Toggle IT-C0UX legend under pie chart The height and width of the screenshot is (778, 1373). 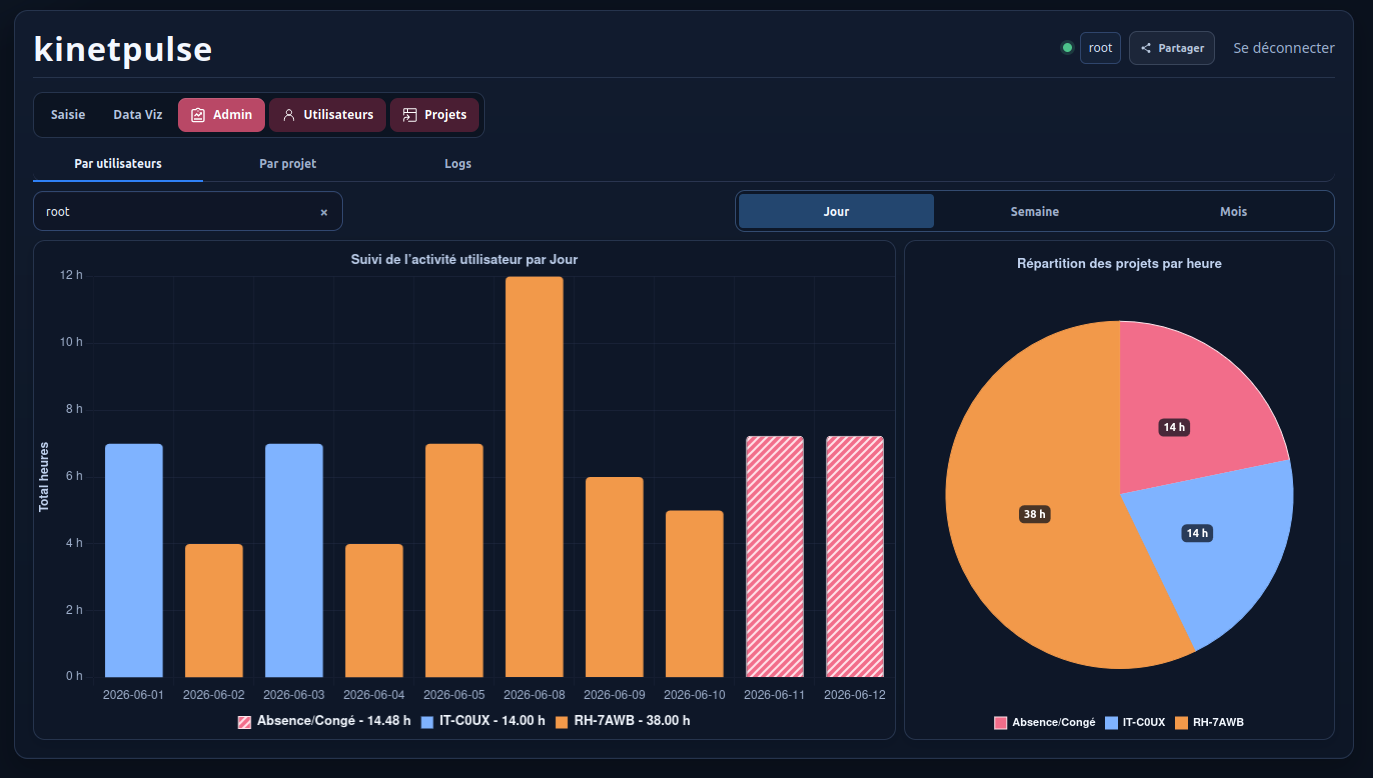1135,722
